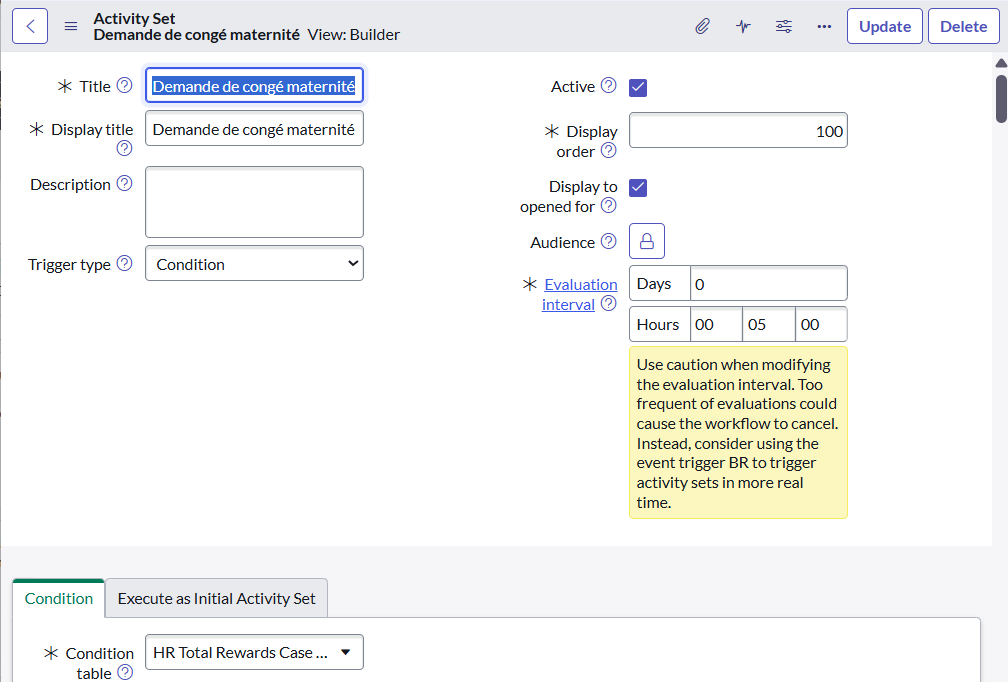
Task: Show help for the Trigger type field
Action: [125, 263]
